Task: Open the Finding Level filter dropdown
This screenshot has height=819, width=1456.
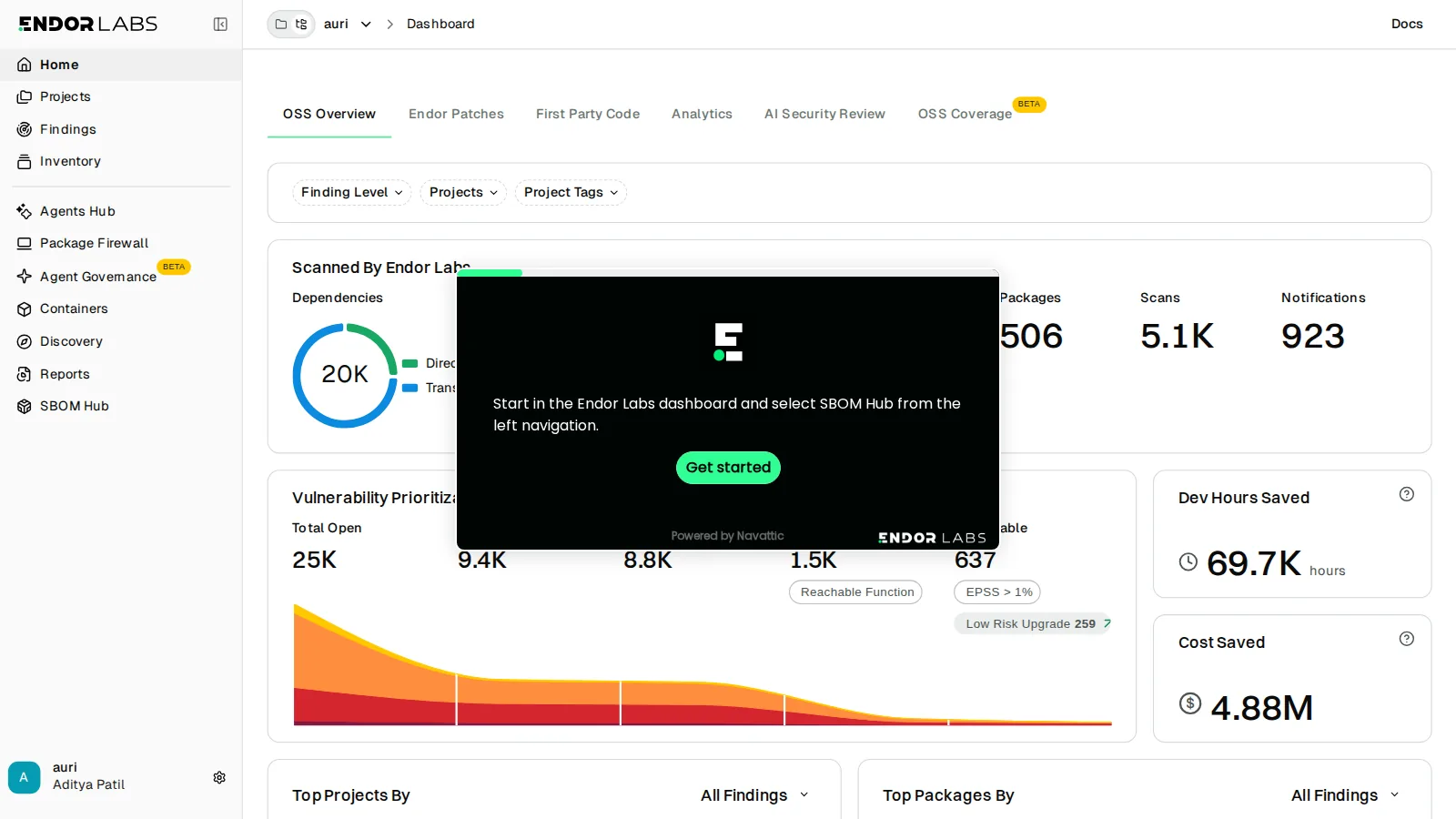Action: tap(351, 192)
